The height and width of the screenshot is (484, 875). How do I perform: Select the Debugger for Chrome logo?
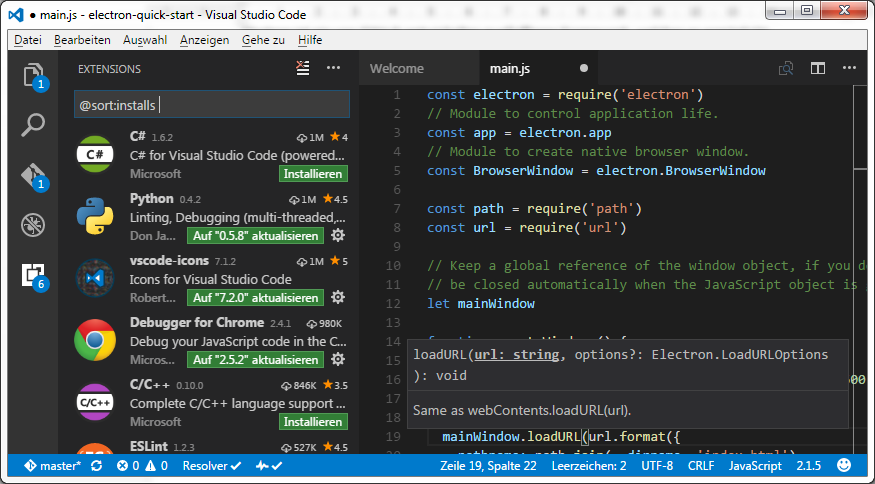pyautogui.click(x=95, y=340)
